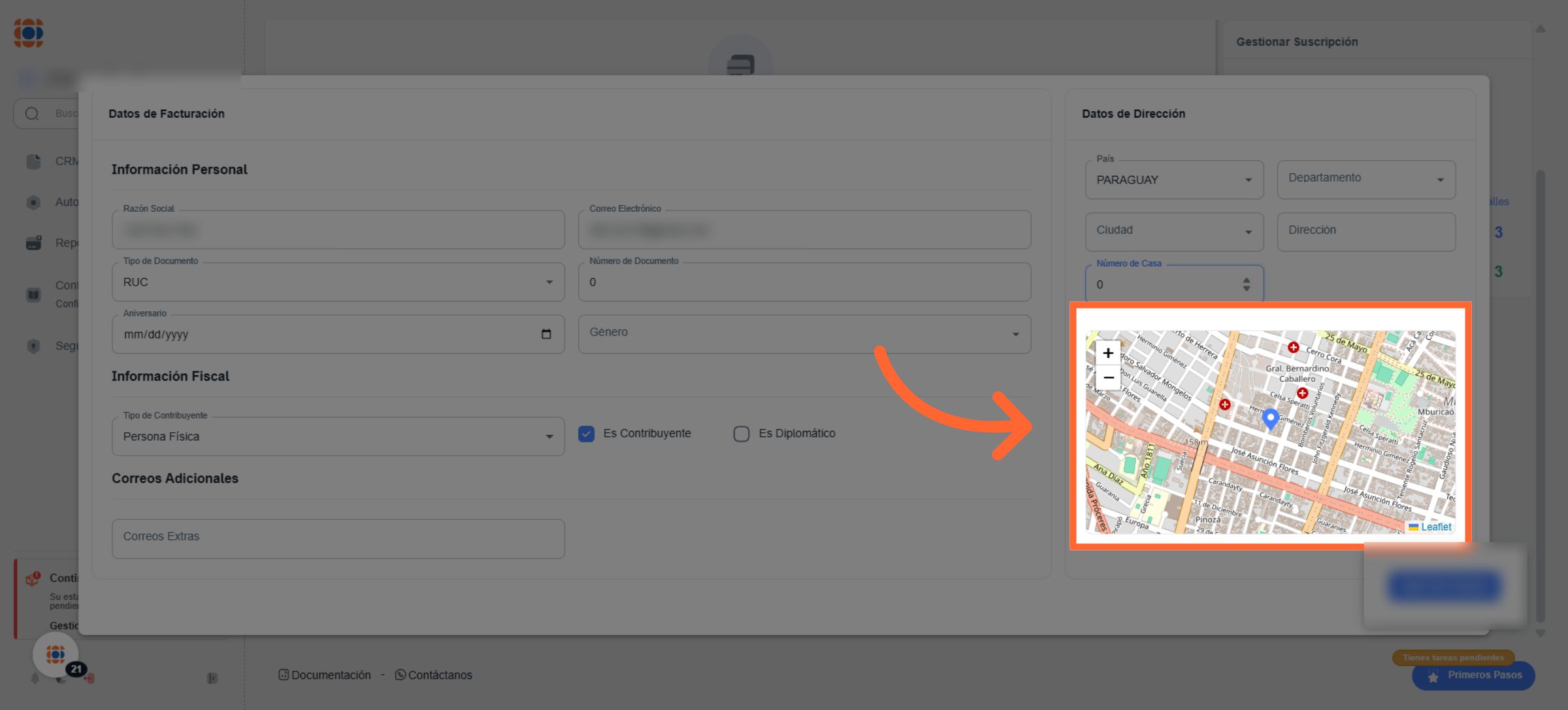
Task: Click the floating logo bubble with 21 badge
Action: pos(56,654)
